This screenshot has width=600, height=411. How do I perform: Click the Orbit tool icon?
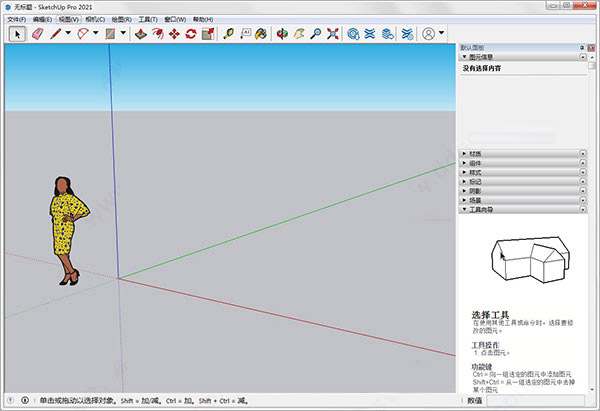click(282, 34)
